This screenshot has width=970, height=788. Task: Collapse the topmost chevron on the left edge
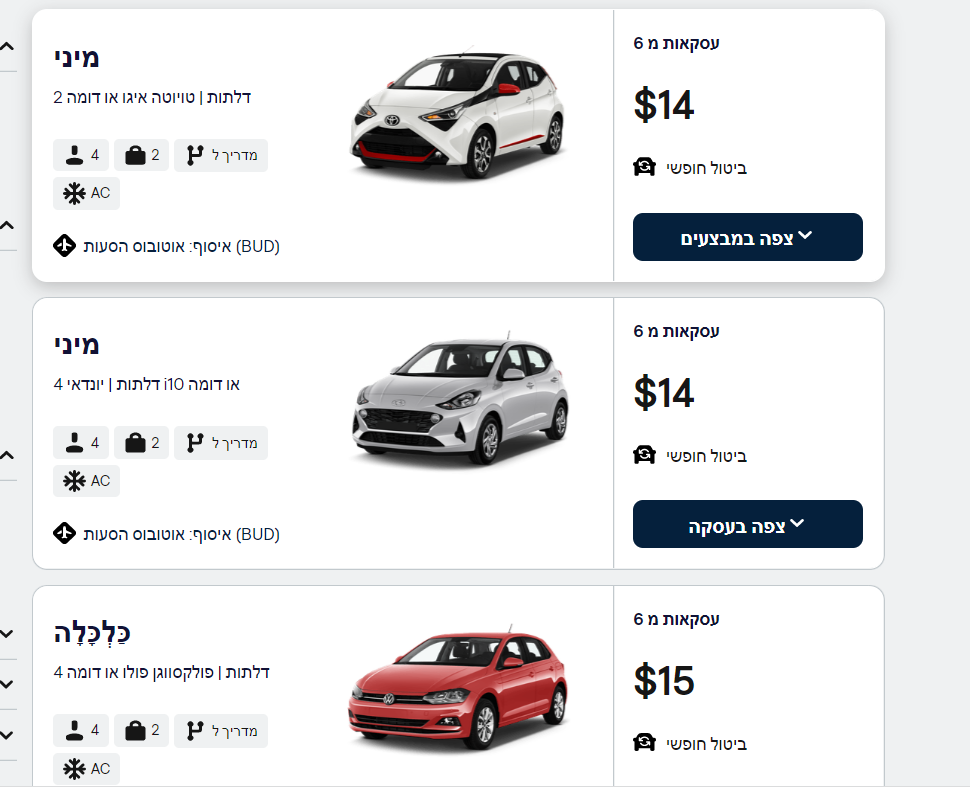pos(7,47)
